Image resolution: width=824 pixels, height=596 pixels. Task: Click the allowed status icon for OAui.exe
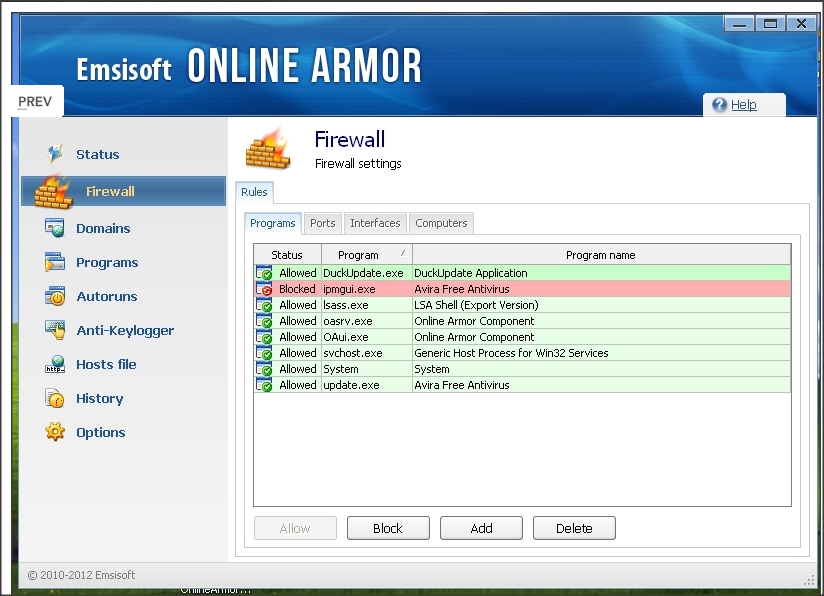(264, 337)
